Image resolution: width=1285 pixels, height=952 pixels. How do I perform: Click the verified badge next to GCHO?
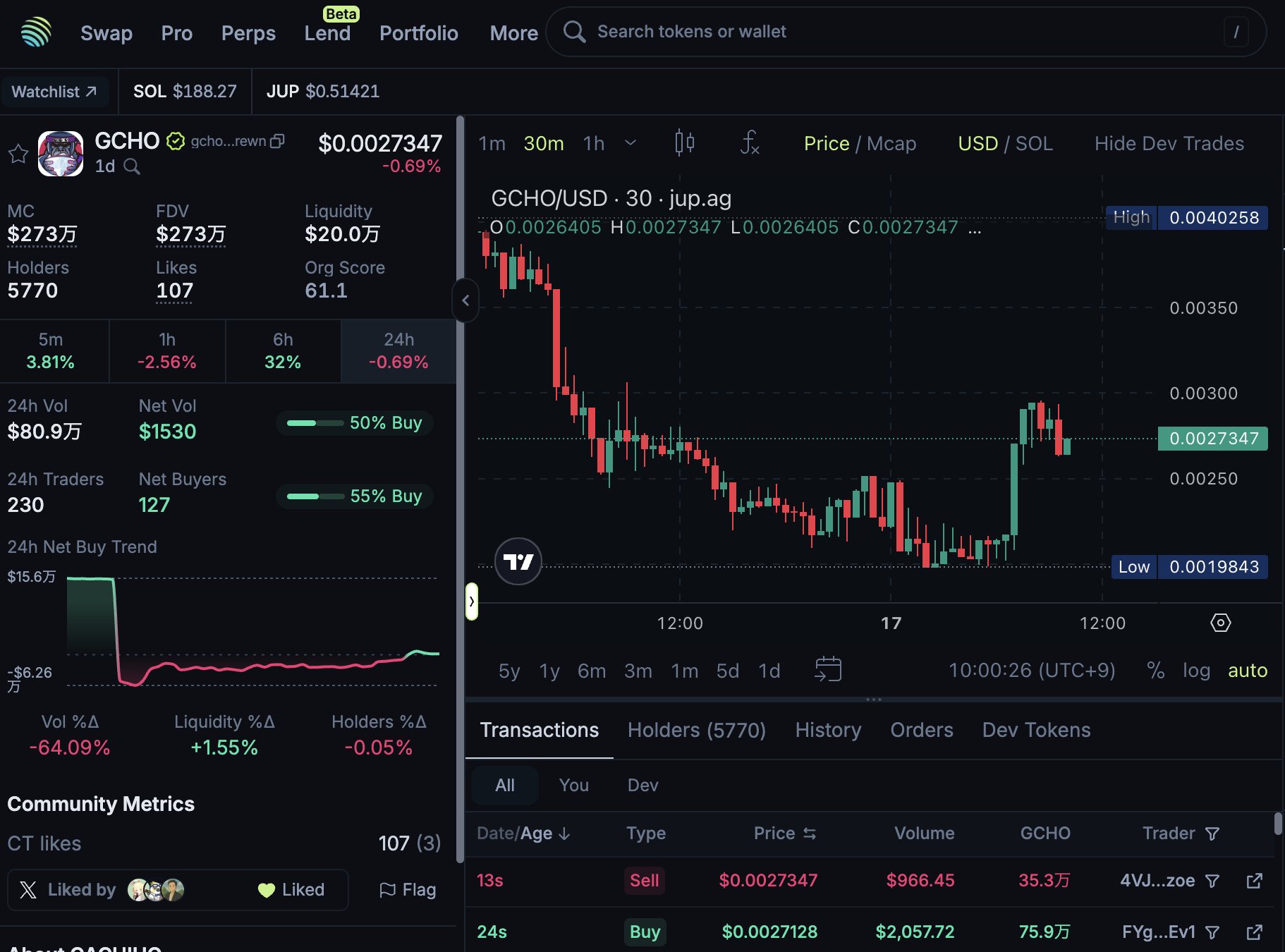tap(176, 141)
